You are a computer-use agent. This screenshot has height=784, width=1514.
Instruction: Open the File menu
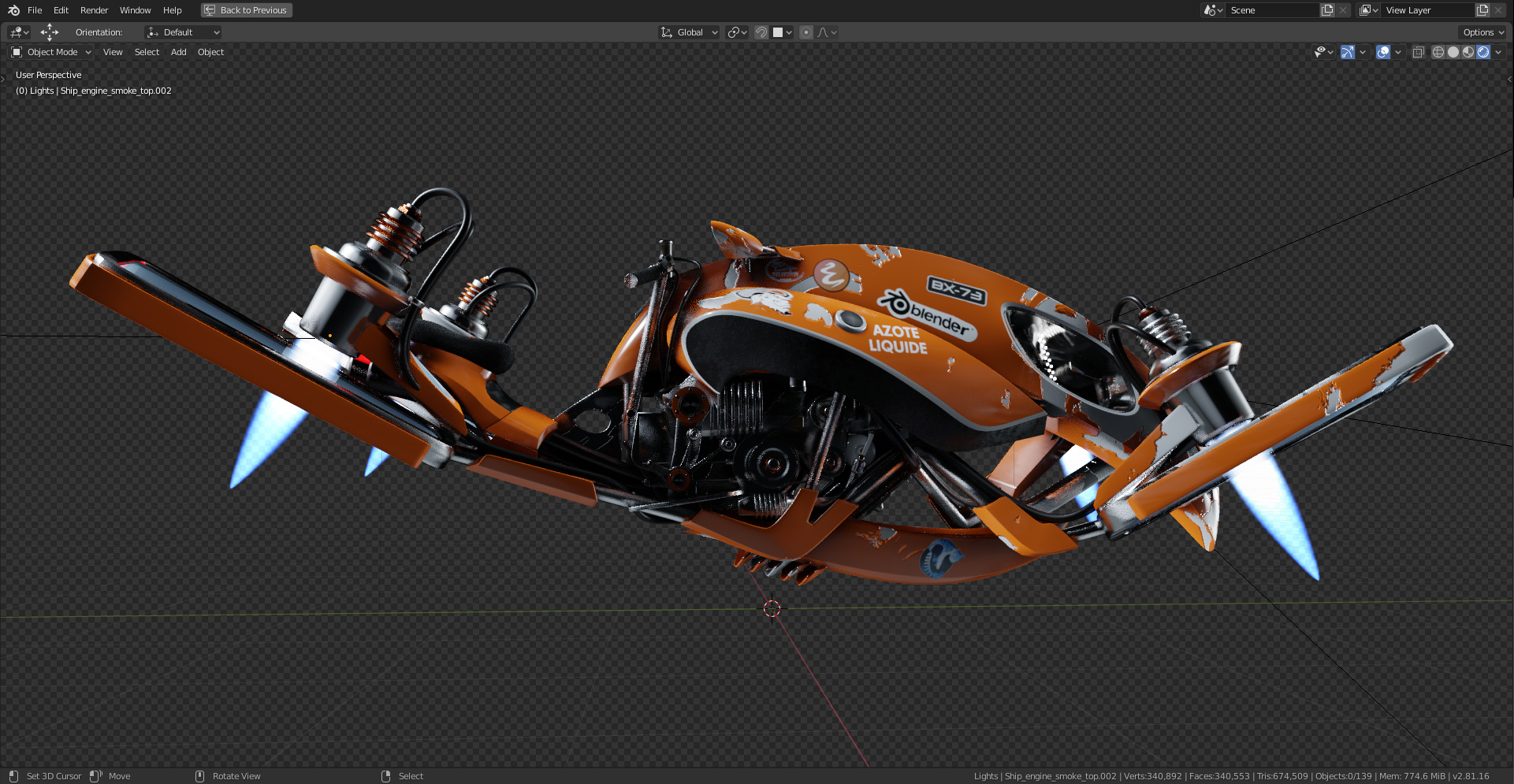point(35,10)
